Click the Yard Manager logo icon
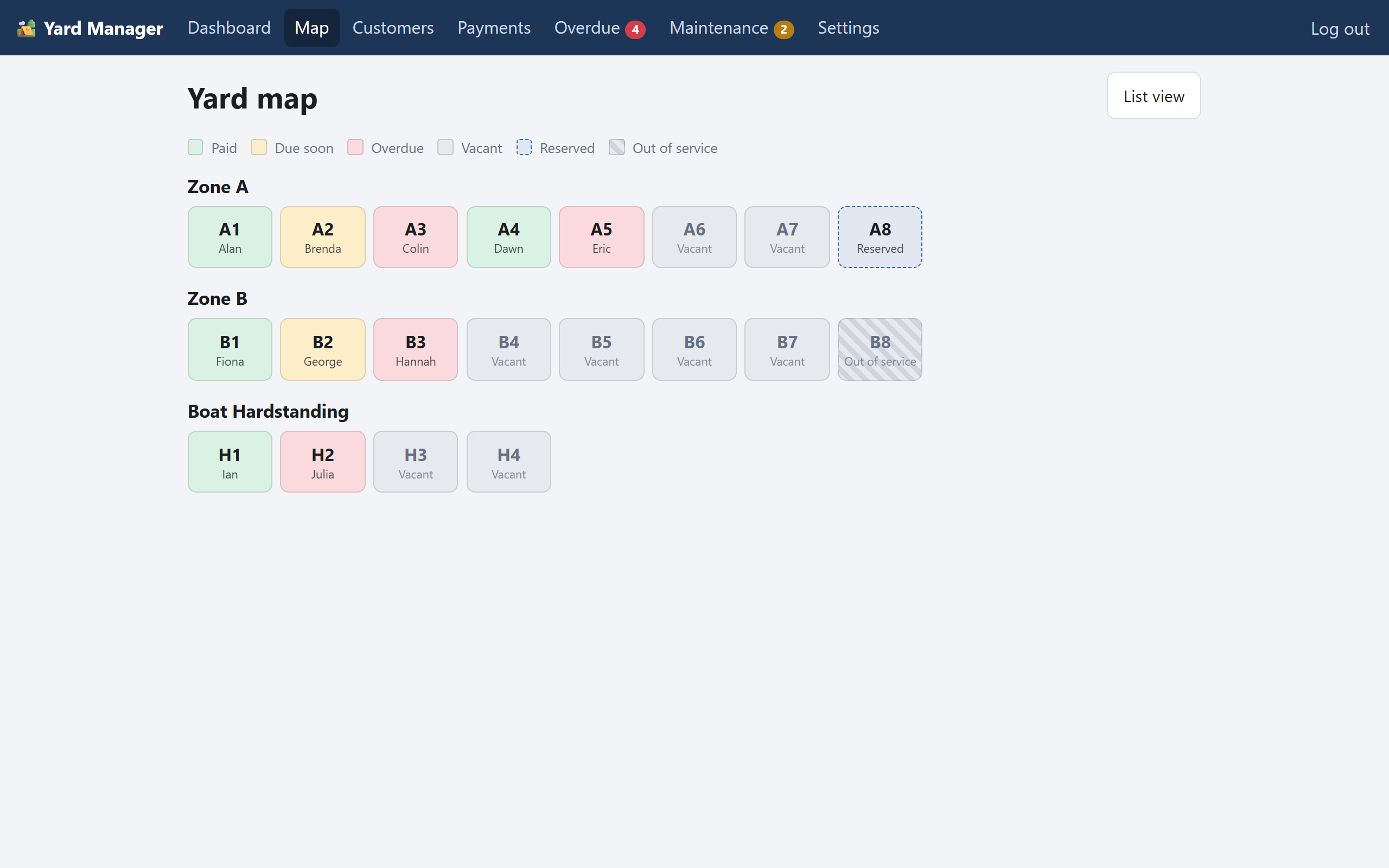This screenshot has height=868, width=1389. [27, 28]
